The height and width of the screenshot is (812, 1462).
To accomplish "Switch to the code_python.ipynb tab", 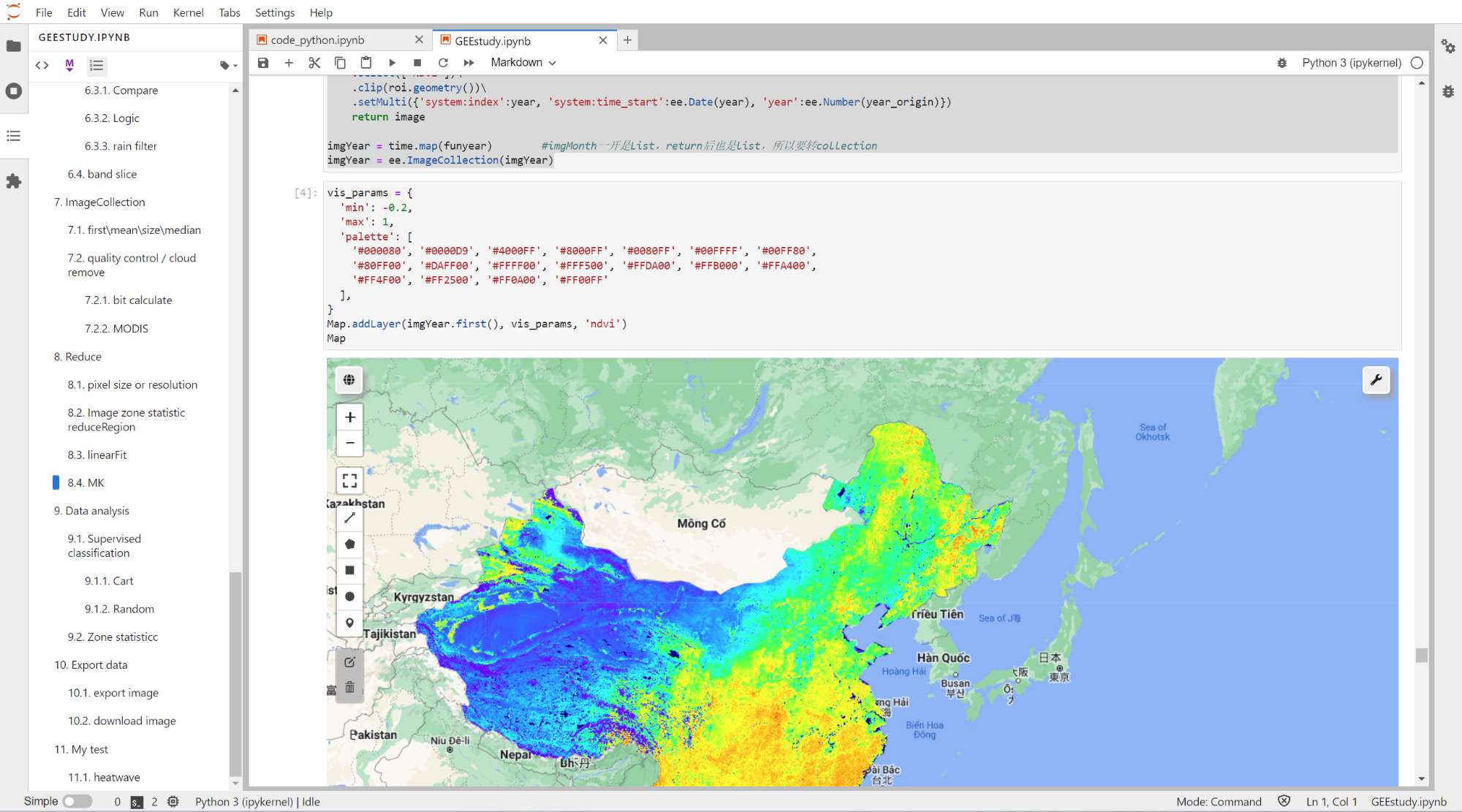I will [317, 40].
